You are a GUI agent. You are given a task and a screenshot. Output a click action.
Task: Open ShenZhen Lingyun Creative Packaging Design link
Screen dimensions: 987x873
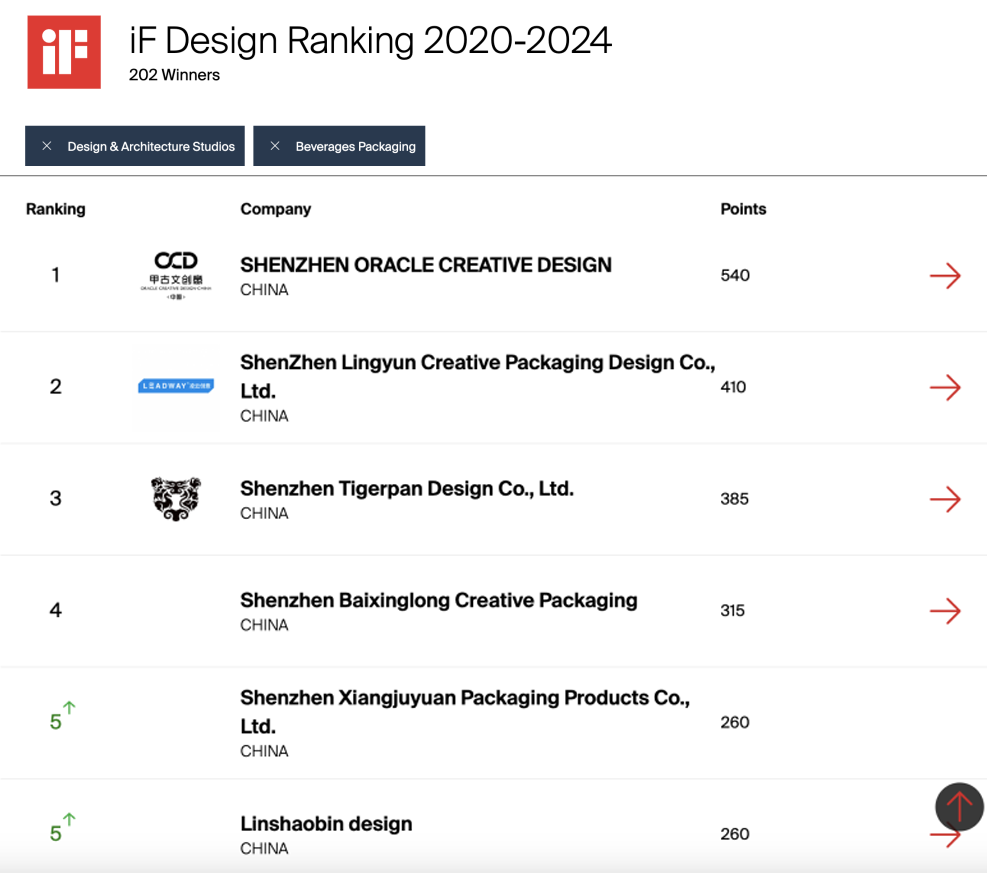478,376
